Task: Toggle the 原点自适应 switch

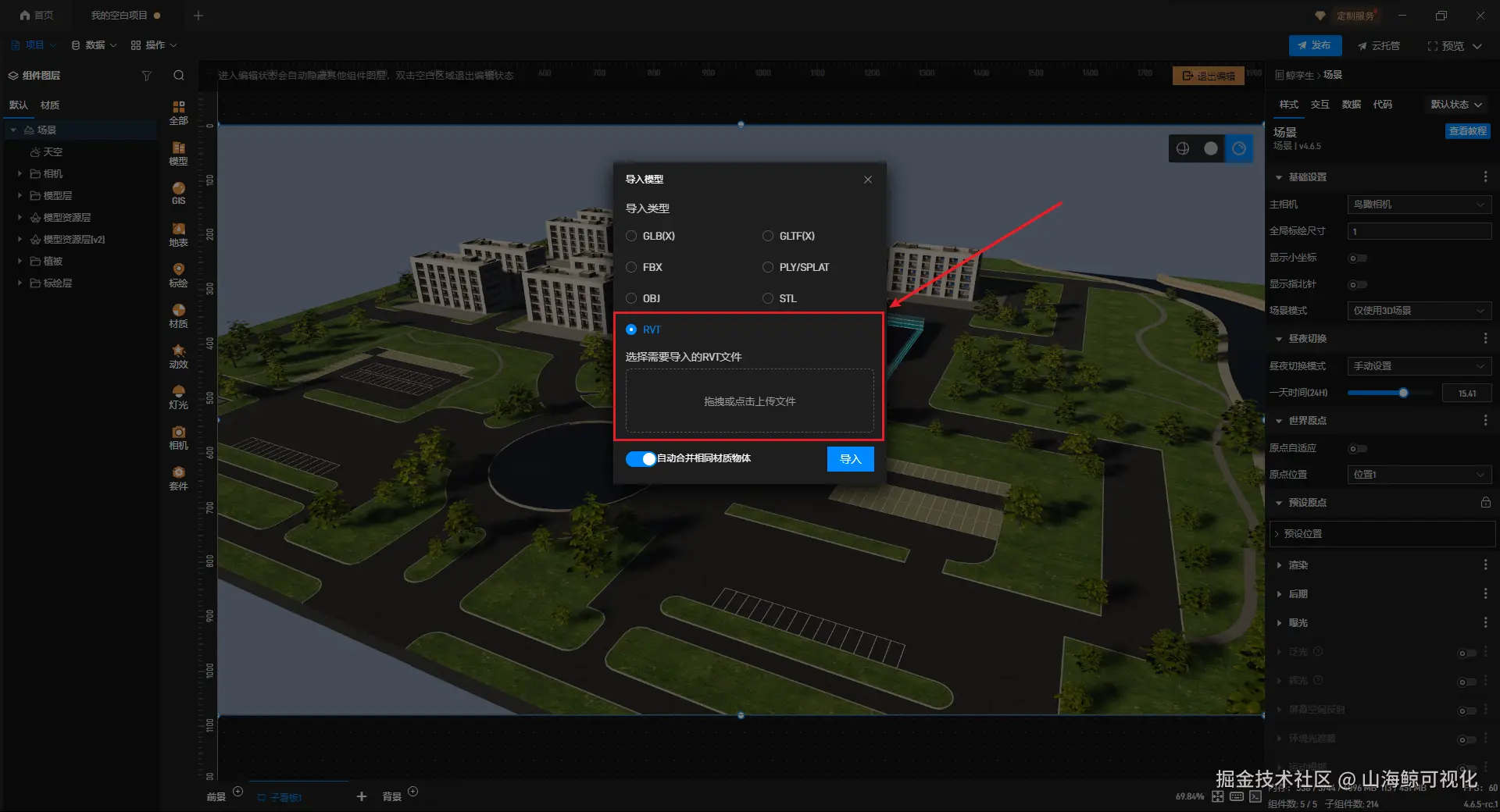Action: (1358, 448)
